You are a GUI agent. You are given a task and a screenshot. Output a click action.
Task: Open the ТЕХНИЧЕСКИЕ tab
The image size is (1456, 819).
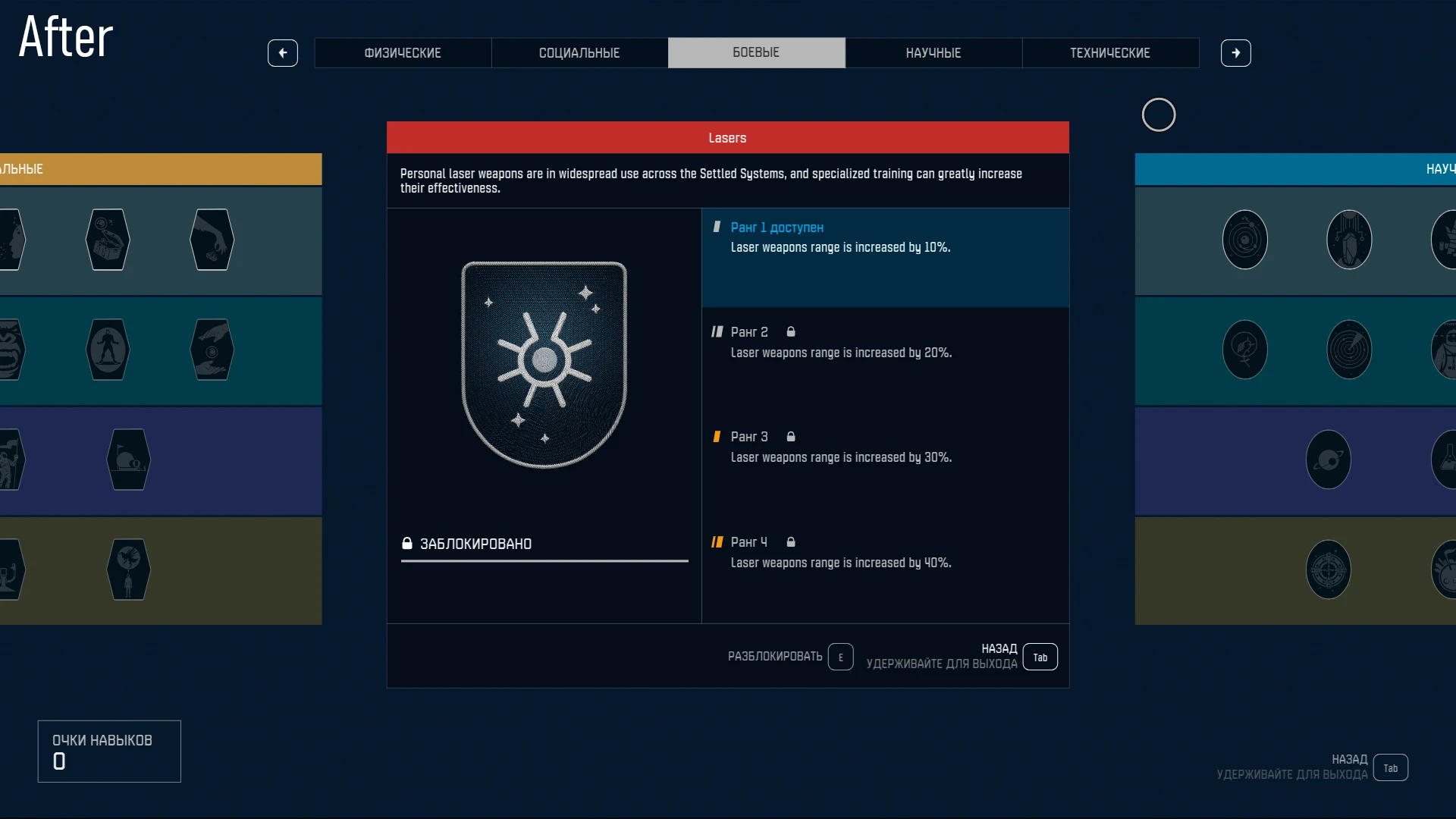tap(1109, 53)
